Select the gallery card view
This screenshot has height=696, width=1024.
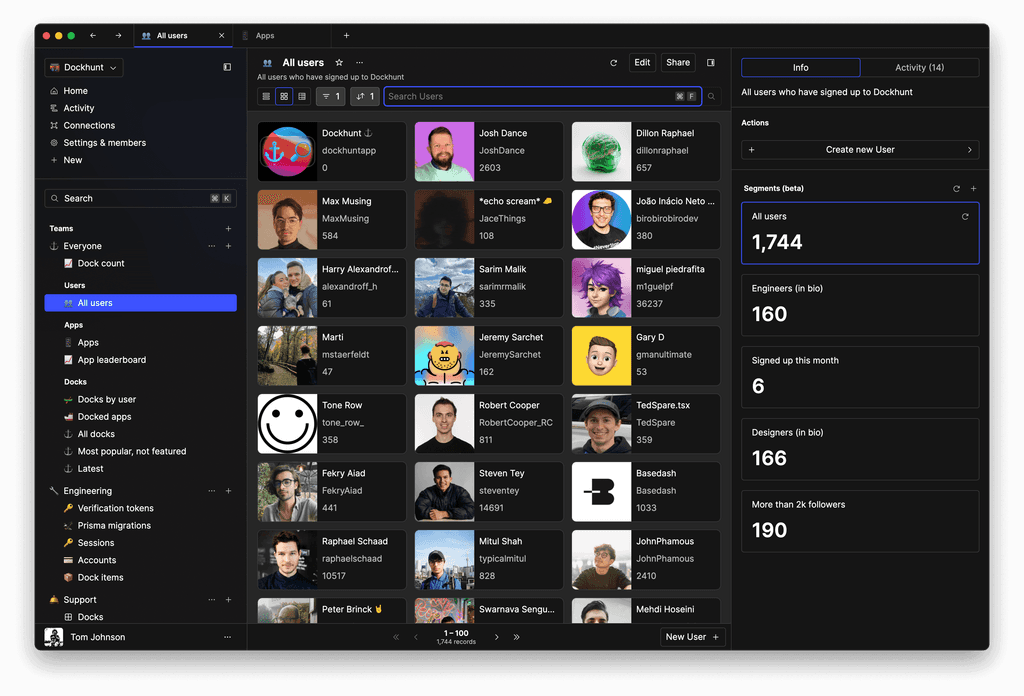pos(286,96)
